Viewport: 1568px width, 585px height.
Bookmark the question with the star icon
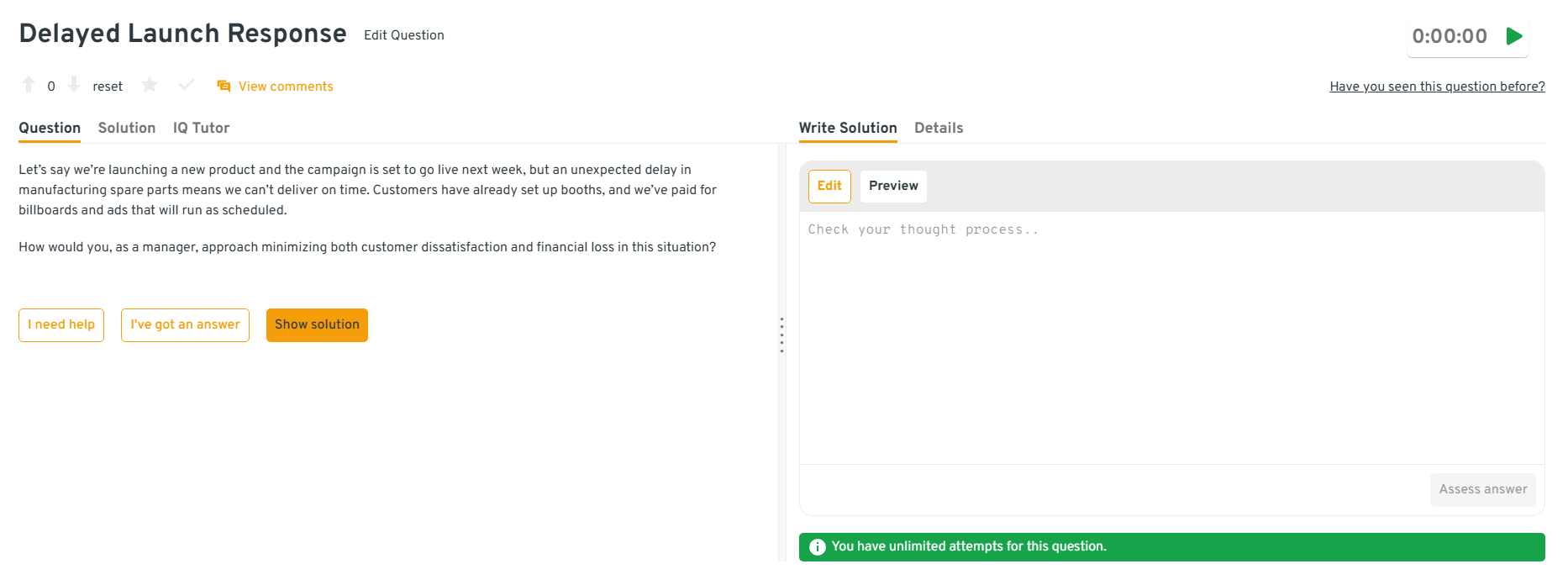click(150, 85)
